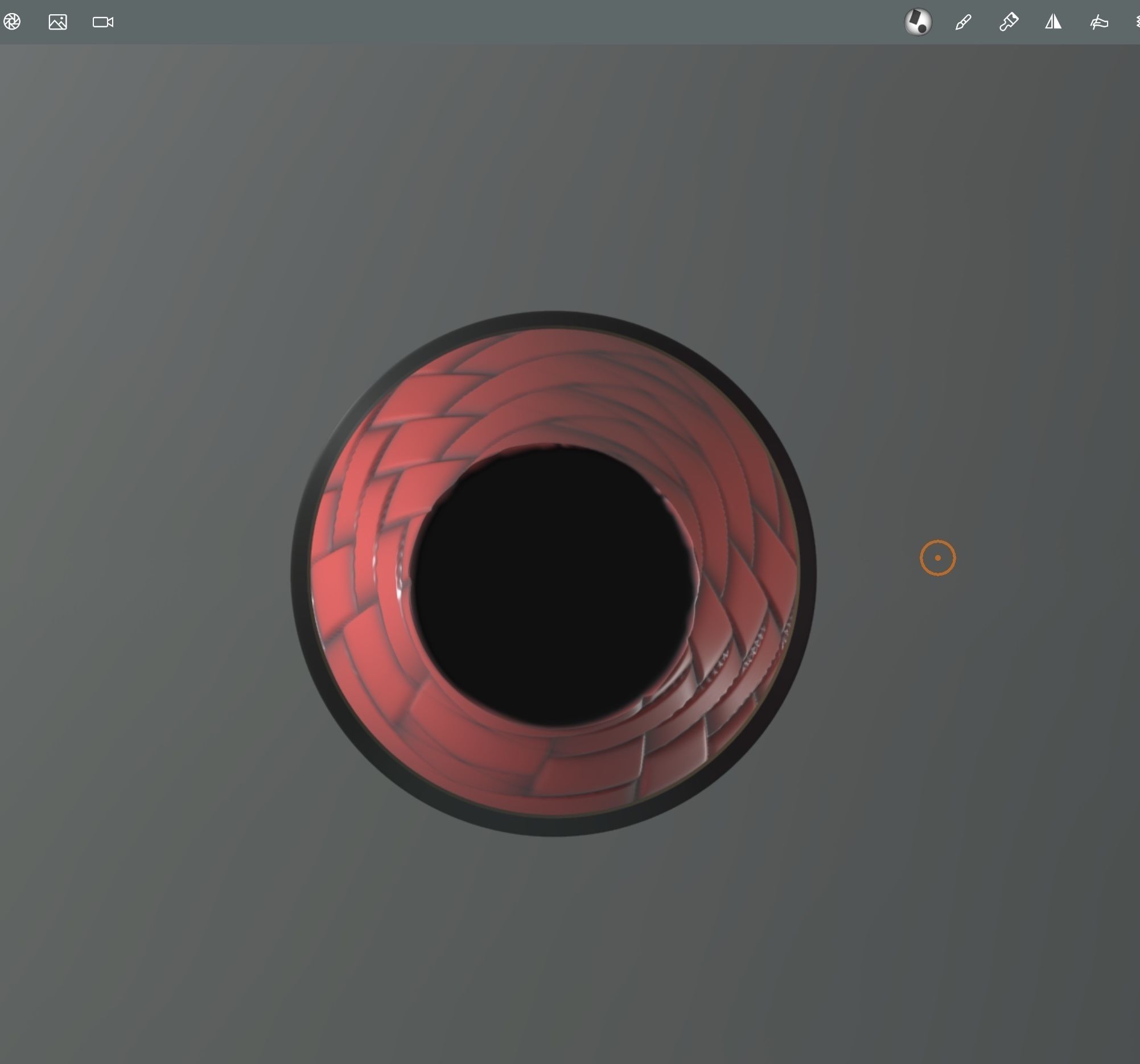
Task: Open the shading aperture icon menu
Action: click(x=11, y=22)
